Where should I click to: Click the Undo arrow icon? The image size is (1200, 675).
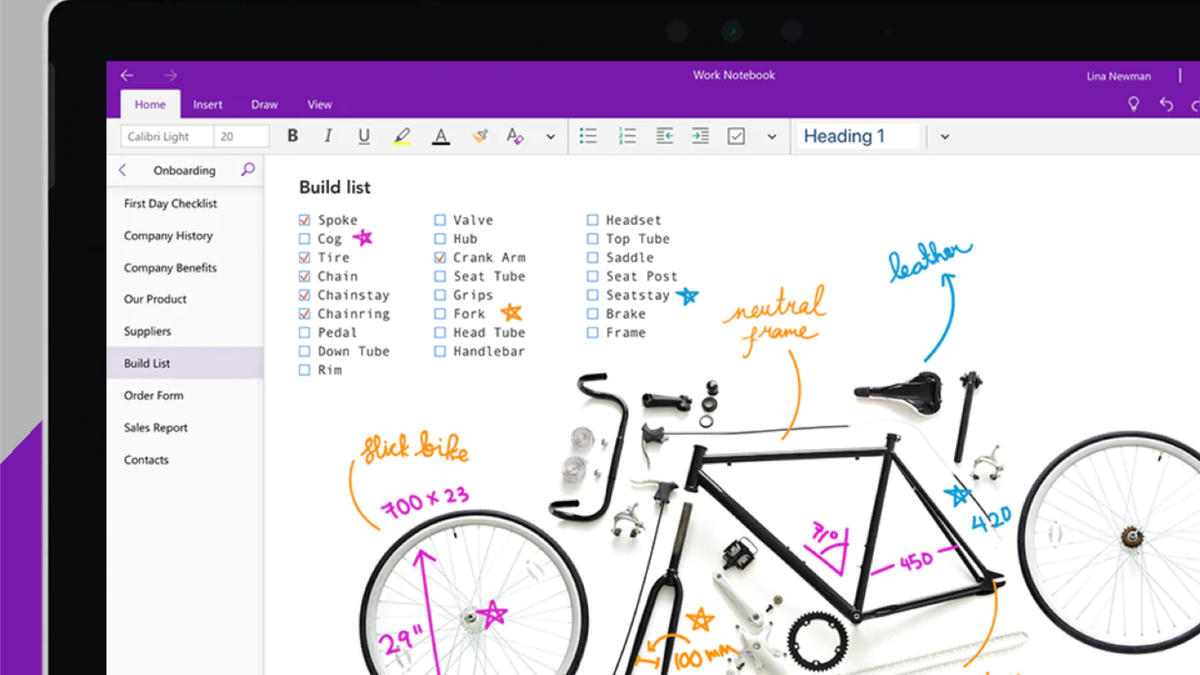[1166, 104]
